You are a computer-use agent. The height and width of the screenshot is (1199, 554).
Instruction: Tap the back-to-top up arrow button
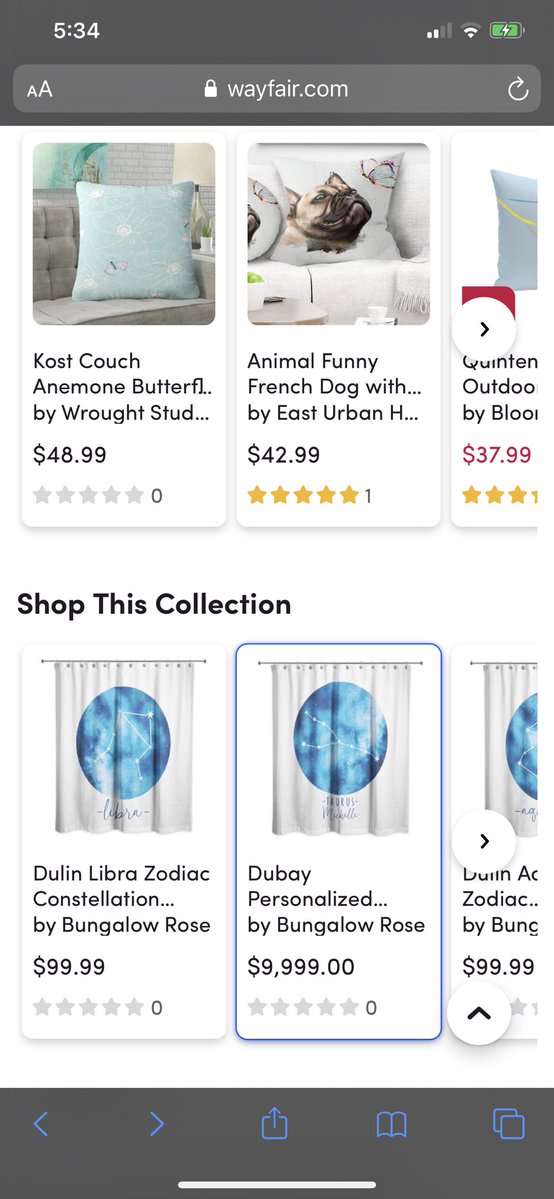479,1013
